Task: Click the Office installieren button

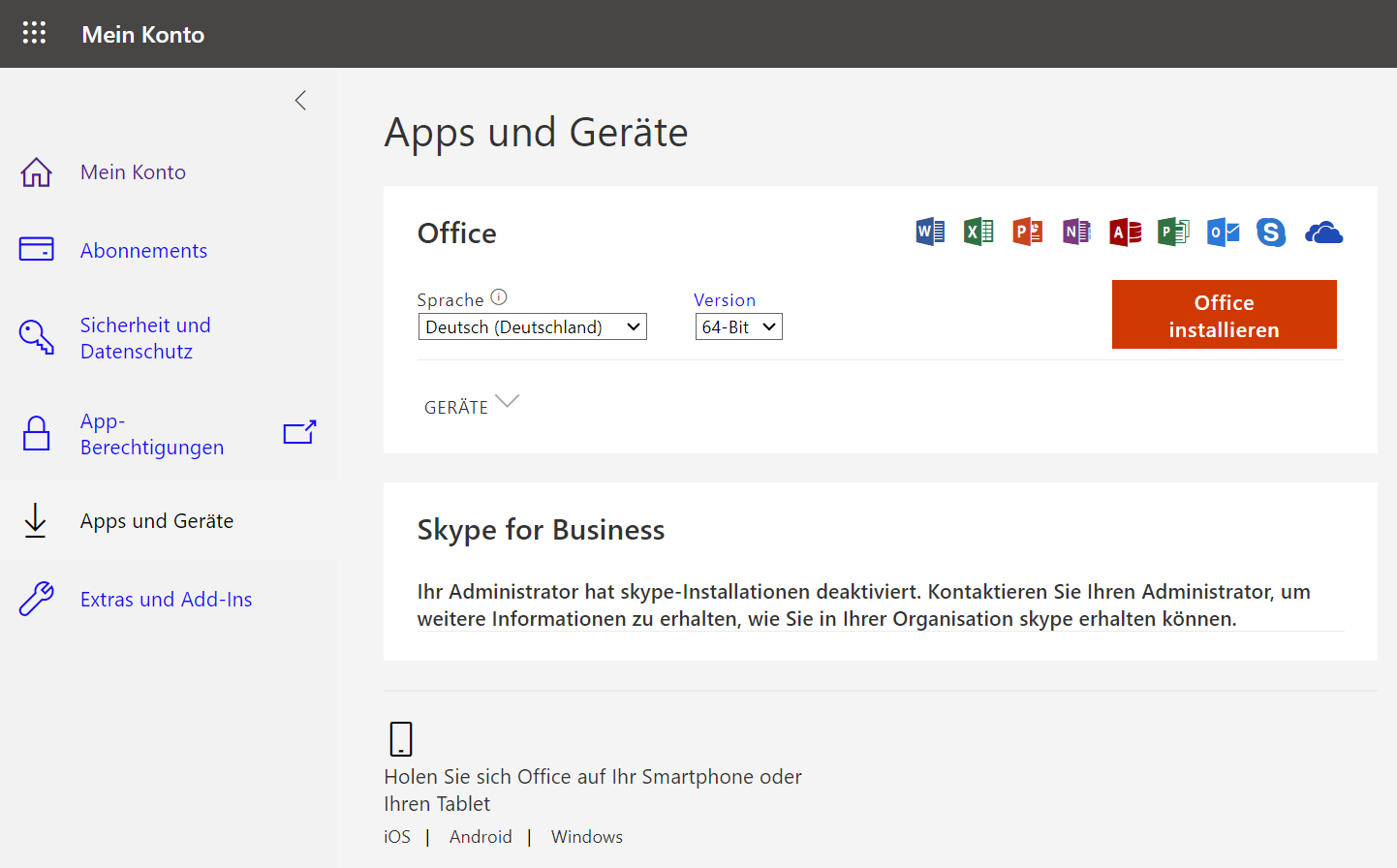Action: [1224, 314]
